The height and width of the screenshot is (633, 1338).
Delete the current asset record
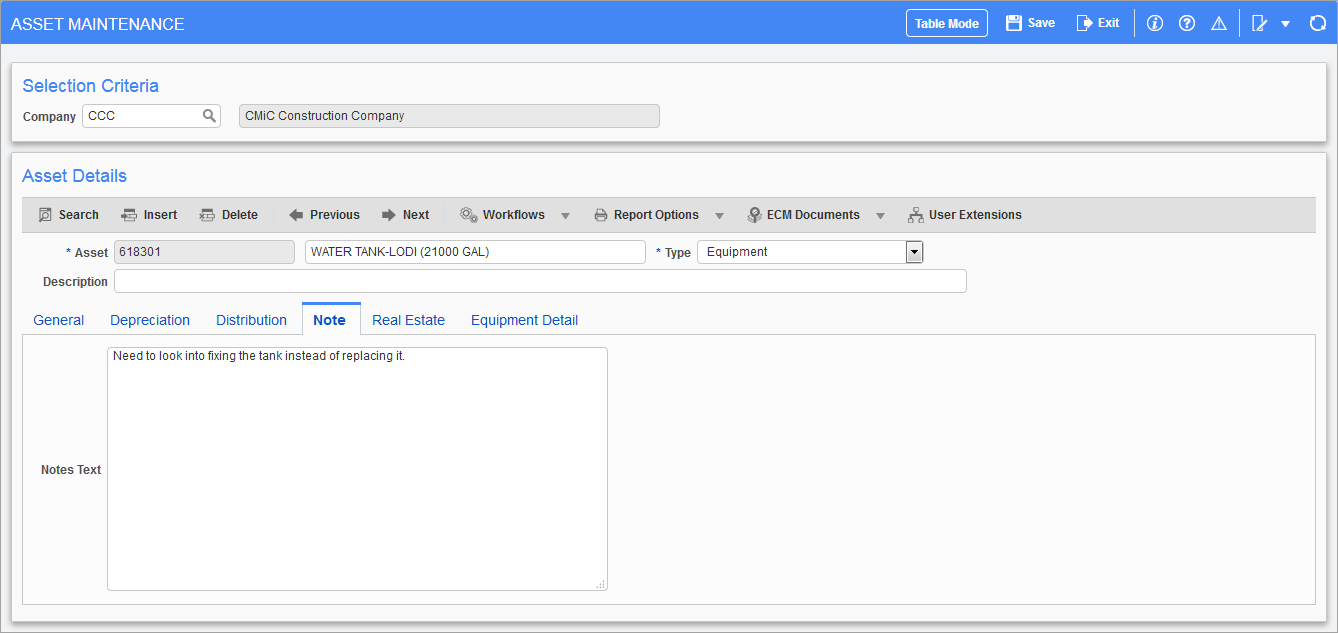(x=229, y=215)
